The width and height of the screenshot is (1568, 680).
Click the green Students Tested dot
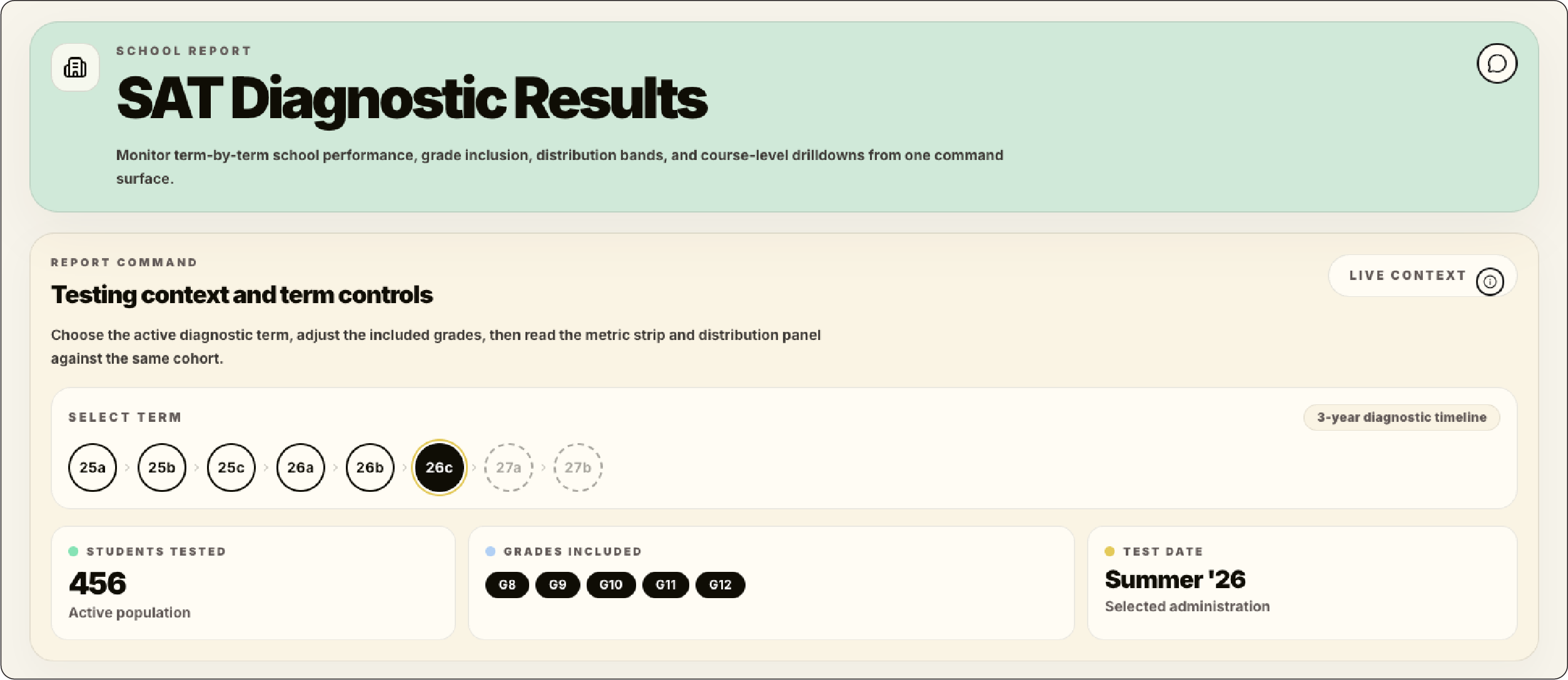click(x=73, y=551)
